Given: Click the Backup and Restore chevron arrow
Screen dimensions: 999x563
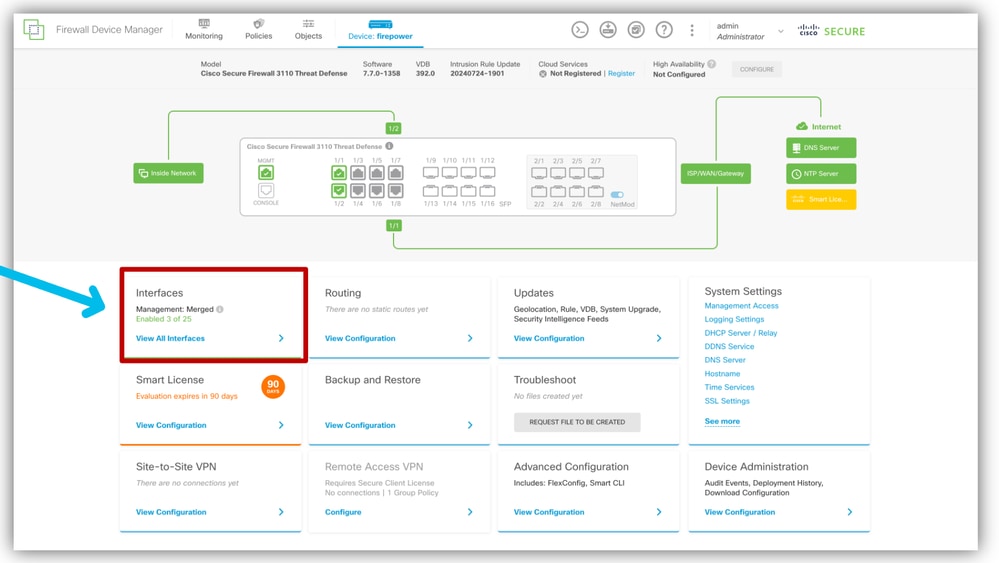Looking at the screenshot, I should [x=470, y=425].
